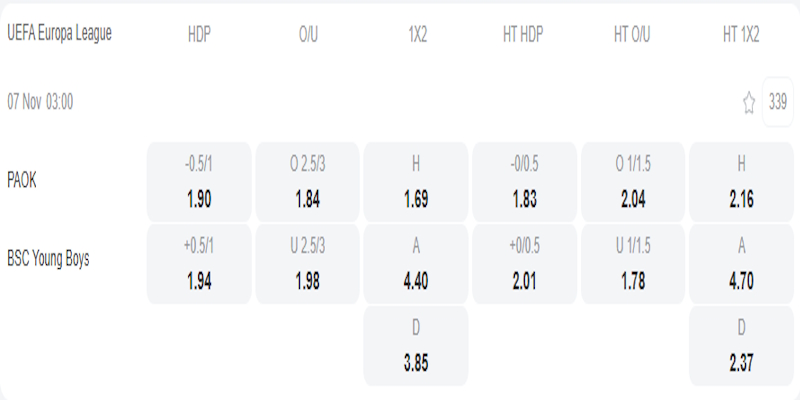Select BSC Young Boys +0.5/1 odds 1.94
This screenshot has width=800, height=400.
(x=199, y=264)
